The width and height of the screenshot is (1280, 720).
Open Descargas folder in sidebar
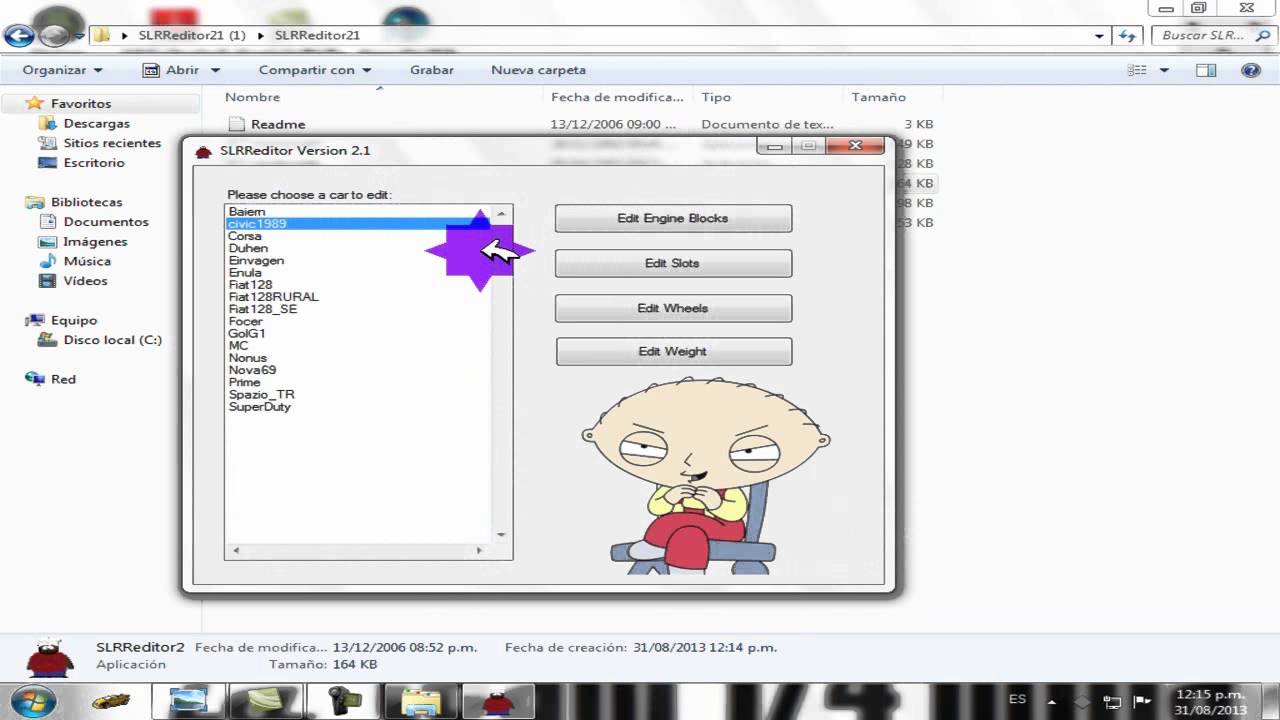(x=97, y=123)
